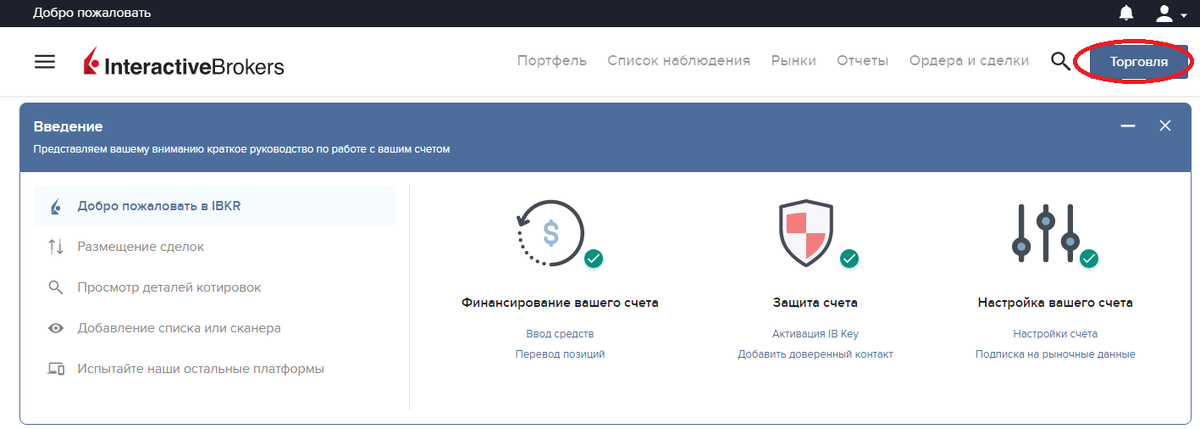Minimize the Введение panel

(x=1128, y=126)
